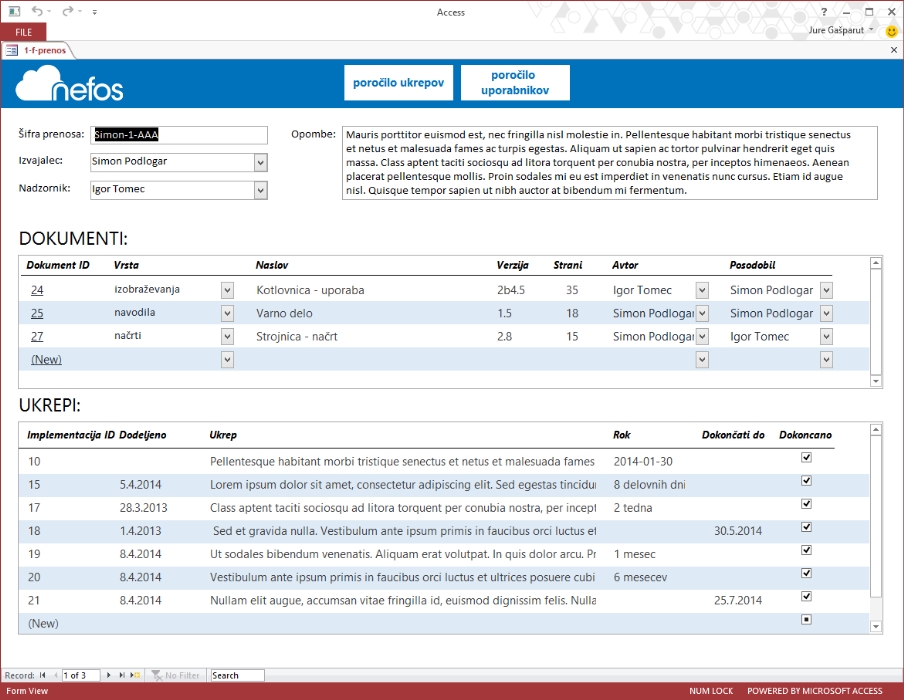Open Vrsta dropdown for izobraževanja row
The width and height of the screenshot is (904, 700).
[227, 290]
